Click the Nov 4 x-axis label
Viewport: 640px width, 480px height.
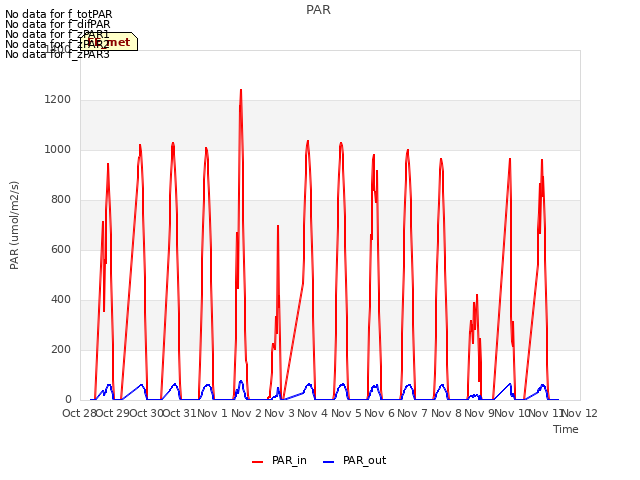[x=313, y=413]
